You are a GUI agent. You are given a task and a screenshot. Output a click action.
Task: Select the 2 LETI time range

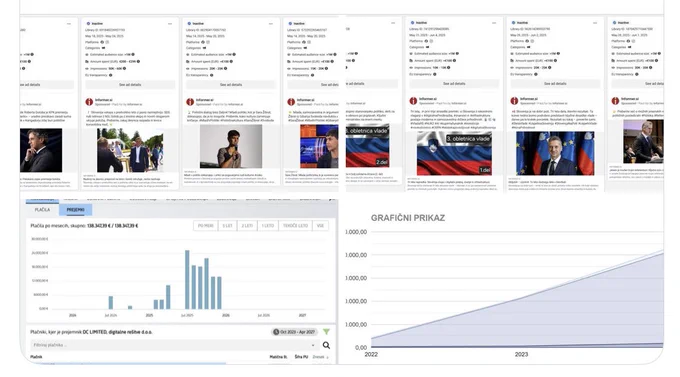click(x=247, y=226)
